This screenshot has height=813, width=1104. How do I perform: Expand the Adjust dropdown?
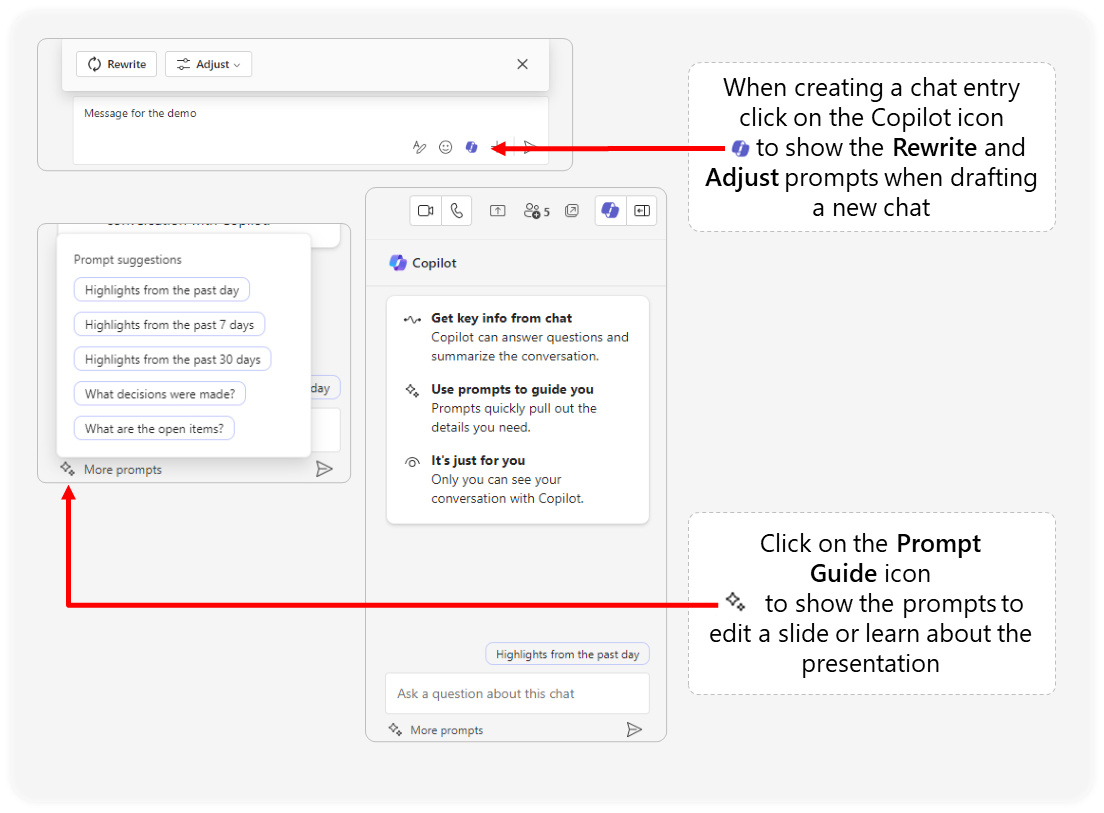click(x=208, y=64)
